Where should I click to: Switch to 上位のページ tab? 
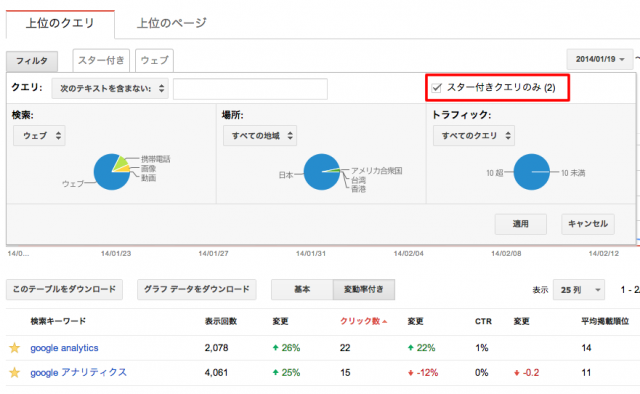pos(171,23)
